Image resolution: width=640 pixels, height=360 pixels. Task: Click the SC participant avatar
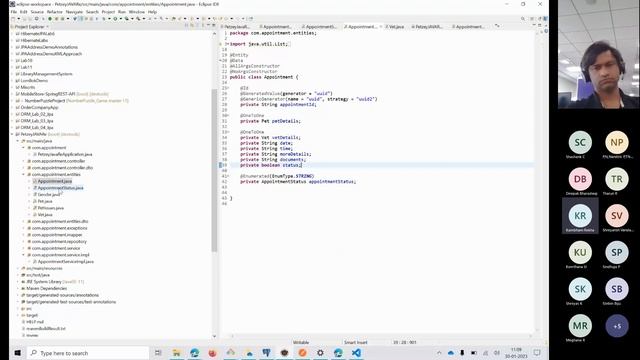pos(580,142)
